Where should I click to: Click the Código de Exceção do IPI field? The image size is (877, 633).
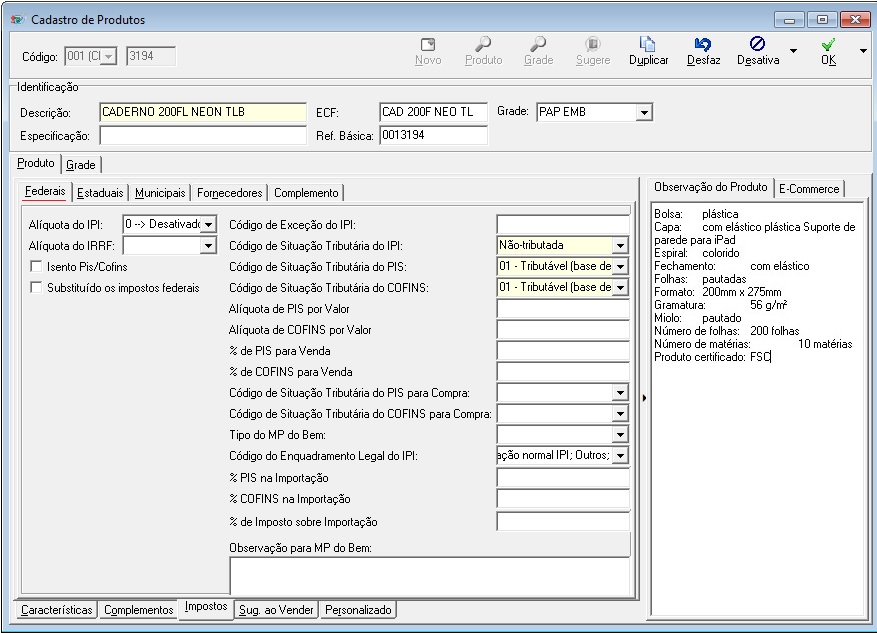point(563,225)
